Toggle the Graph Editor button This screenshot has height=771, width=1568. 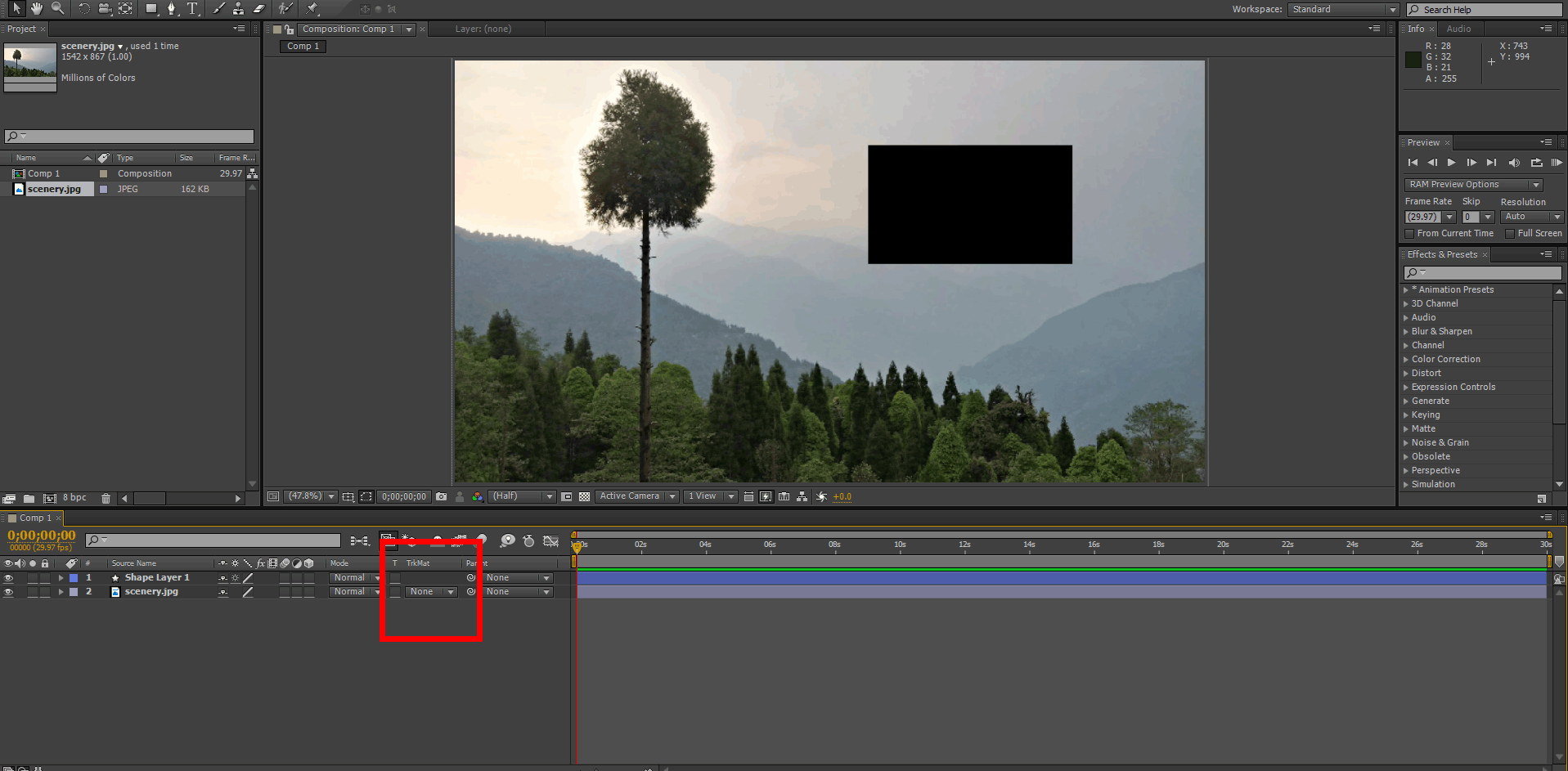(550, 540)
